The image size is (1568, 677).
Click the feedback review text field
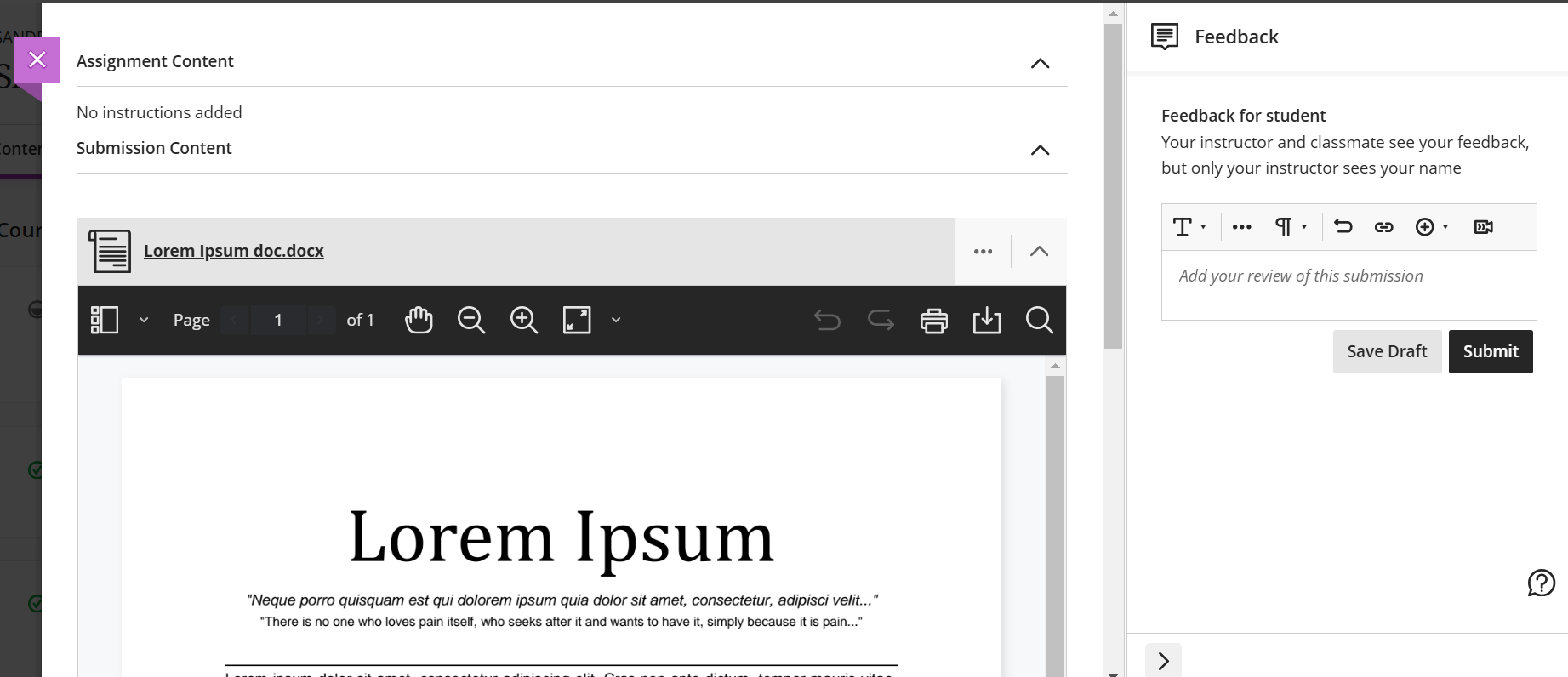point(1348,284)
